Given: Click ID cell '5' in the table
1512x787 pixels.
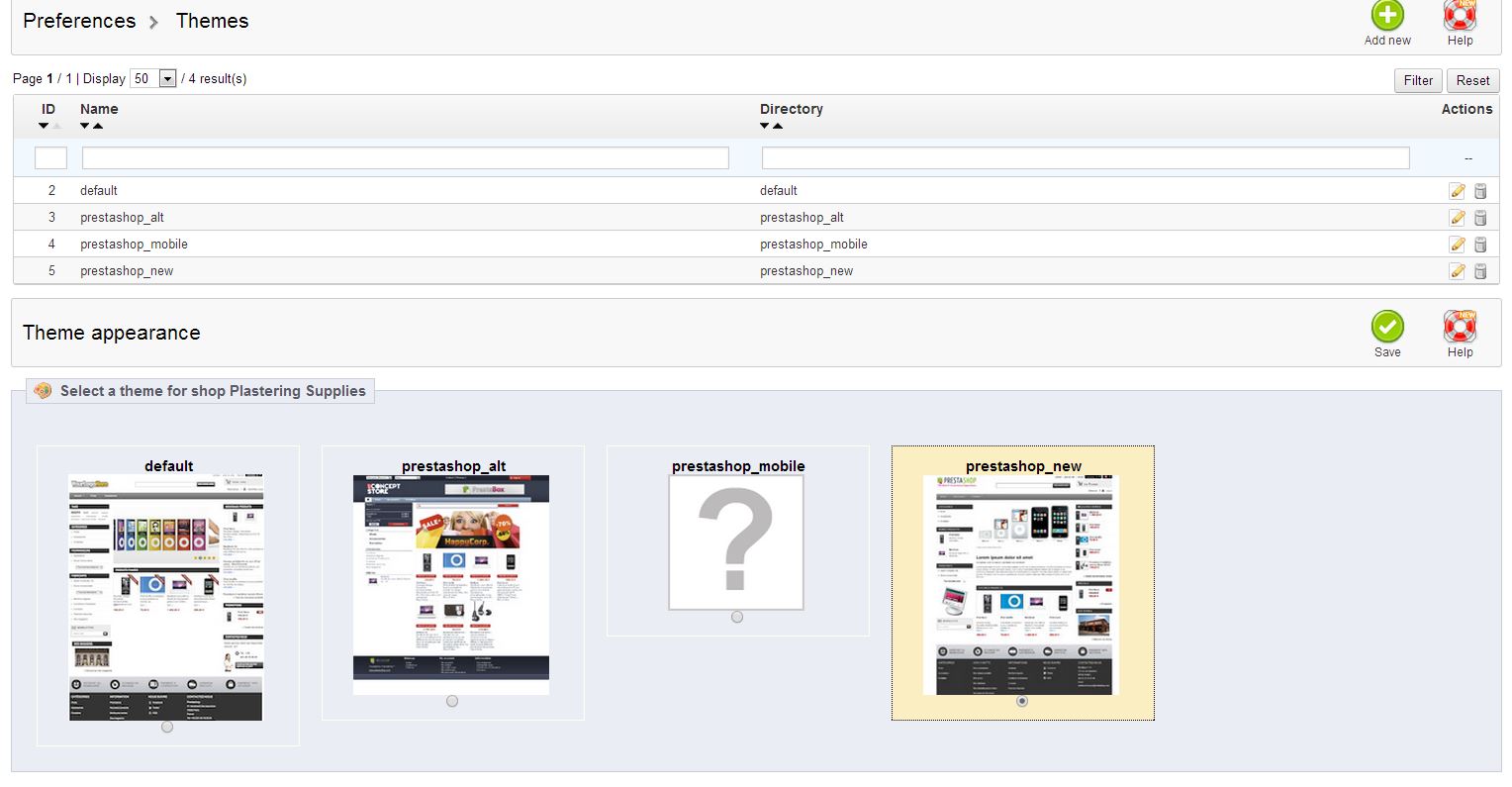Looking at the screenshot, I should tap(51, 271).
